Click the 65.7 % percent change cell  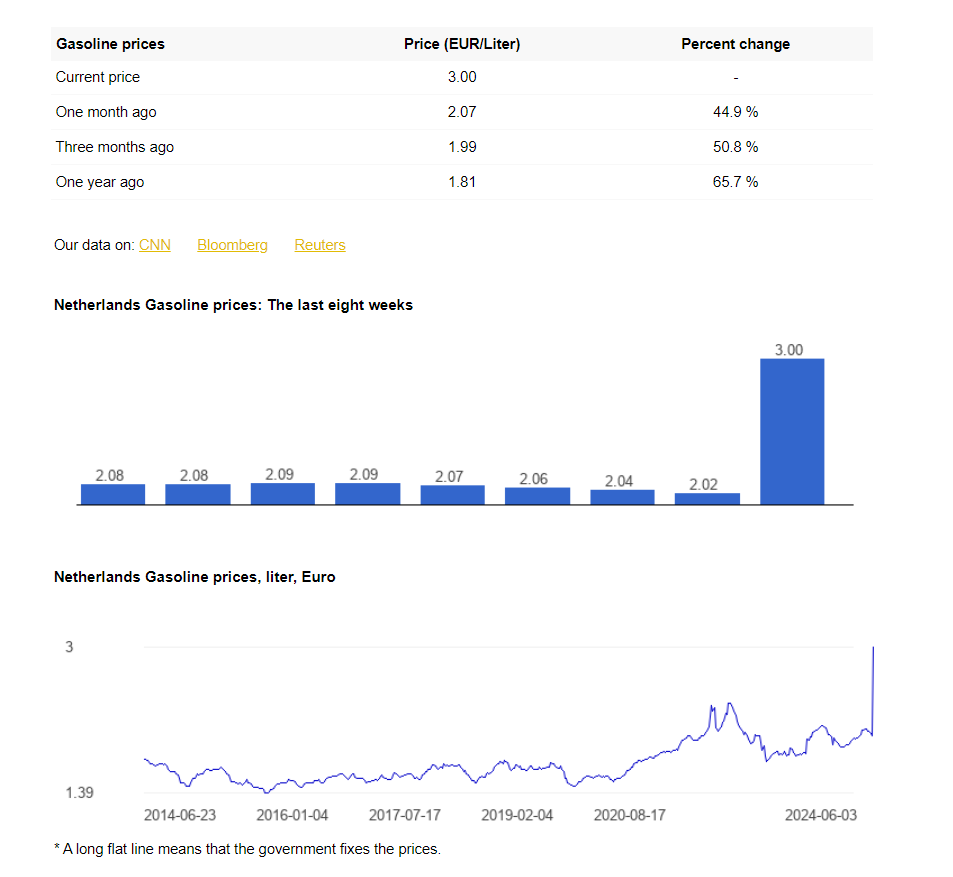[x=735, y=182]
